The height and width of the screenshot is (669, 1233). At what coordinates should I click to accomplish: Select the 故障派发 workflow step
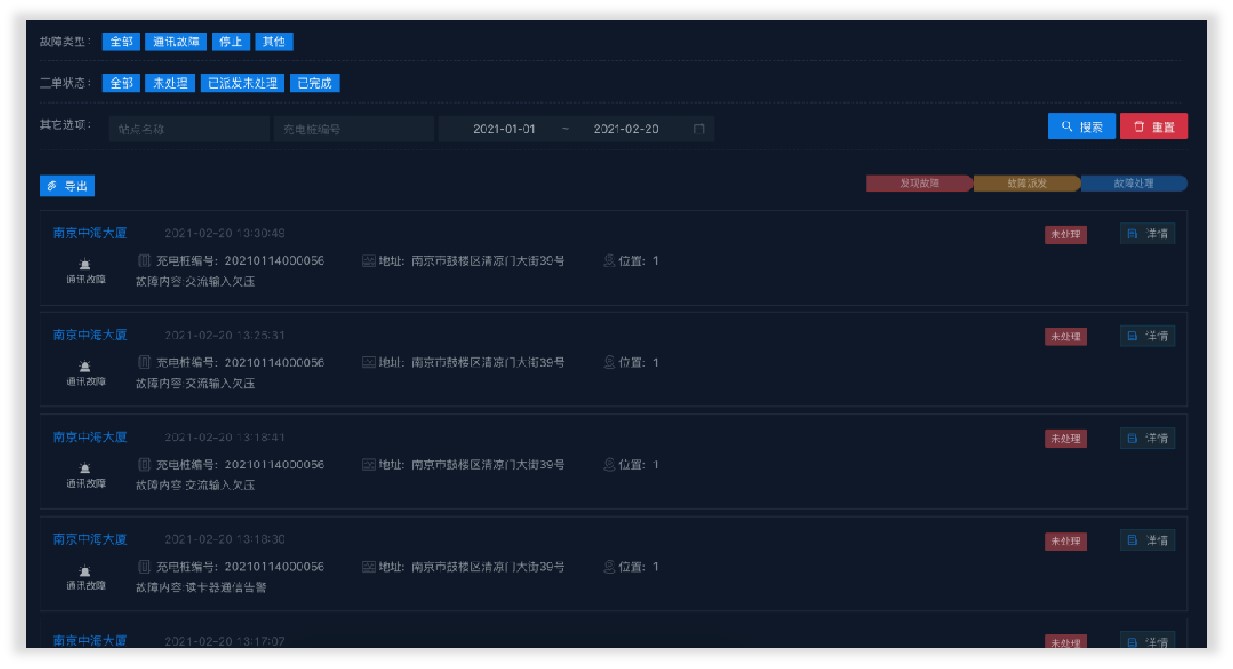[1026, 184]
